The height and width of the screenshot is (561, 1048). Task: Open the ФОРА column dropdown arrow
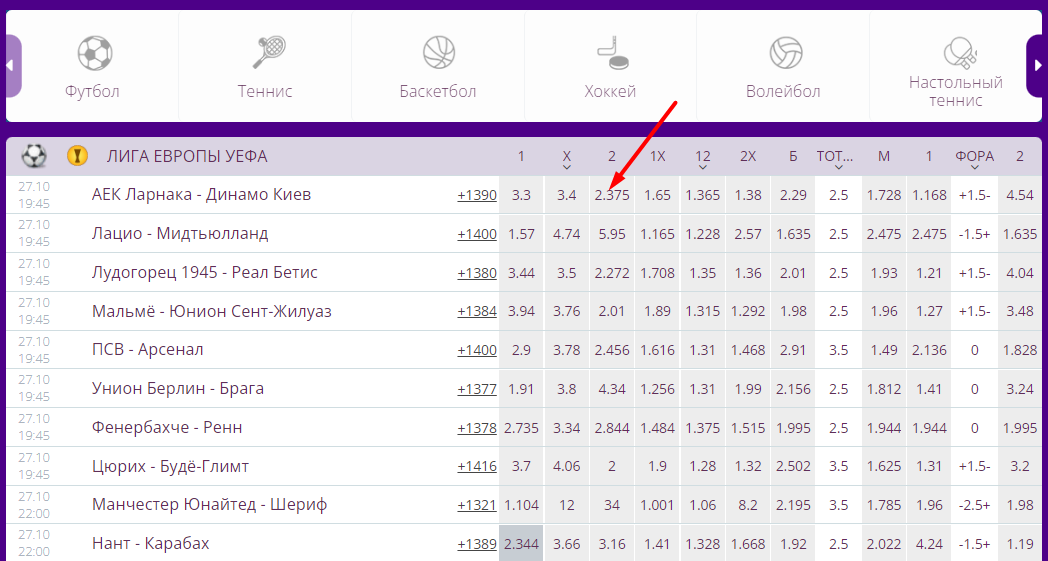point(974,166)
